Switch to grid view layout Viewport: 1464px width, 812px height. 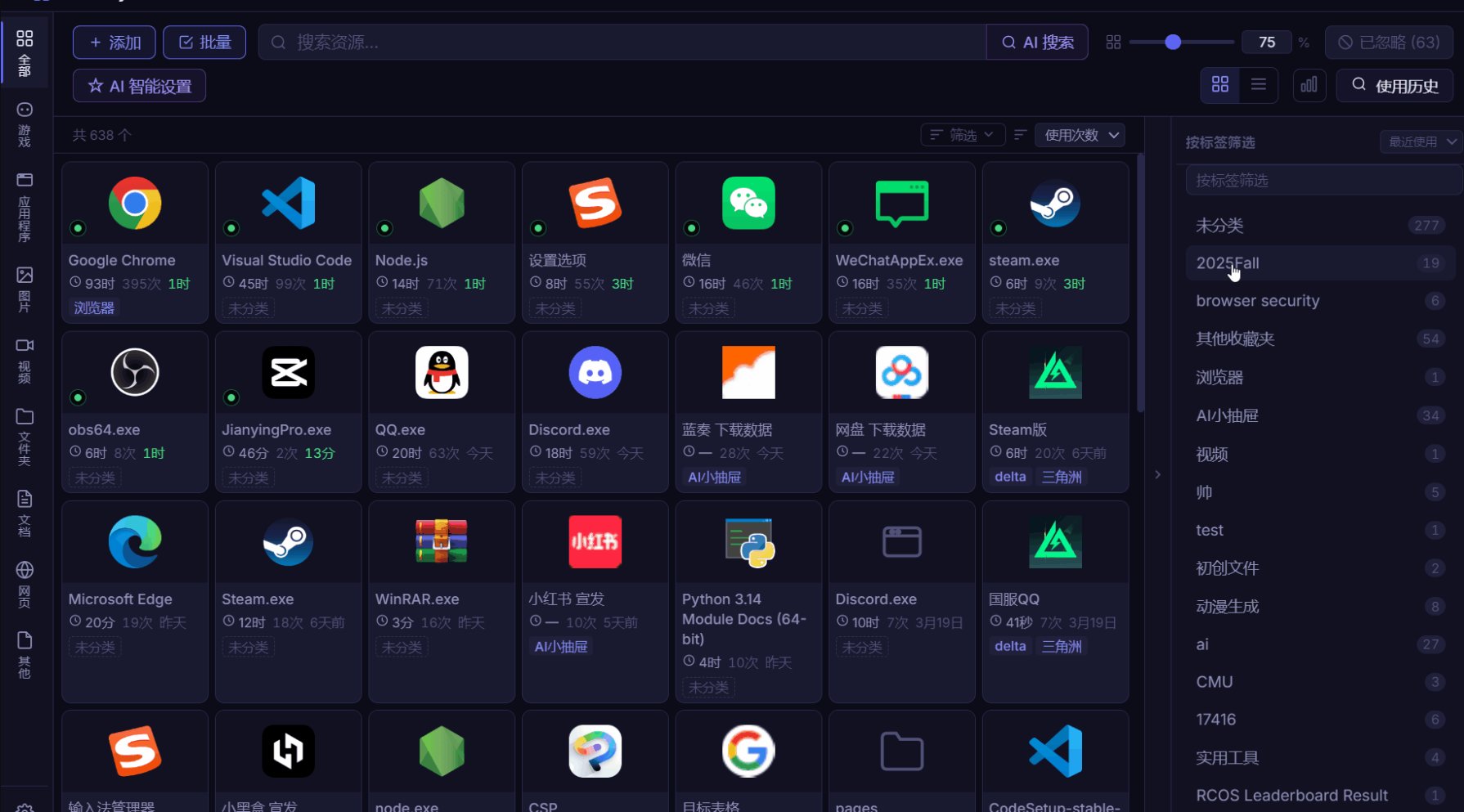[1220, 85]
